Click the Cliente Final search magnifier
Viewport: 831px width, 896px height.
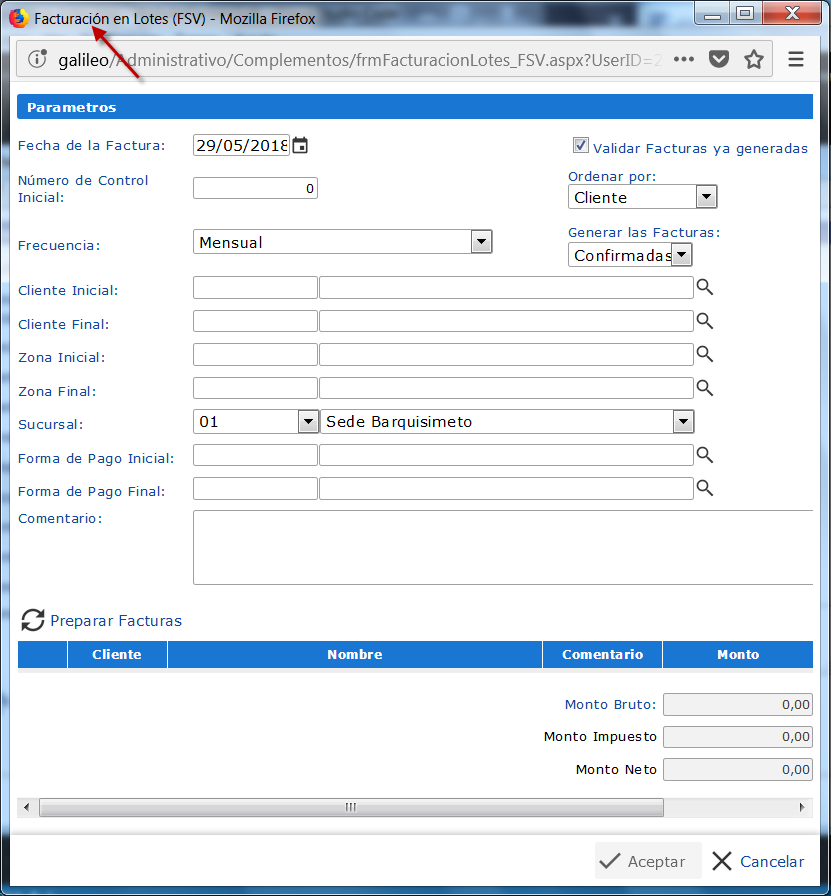704,321
